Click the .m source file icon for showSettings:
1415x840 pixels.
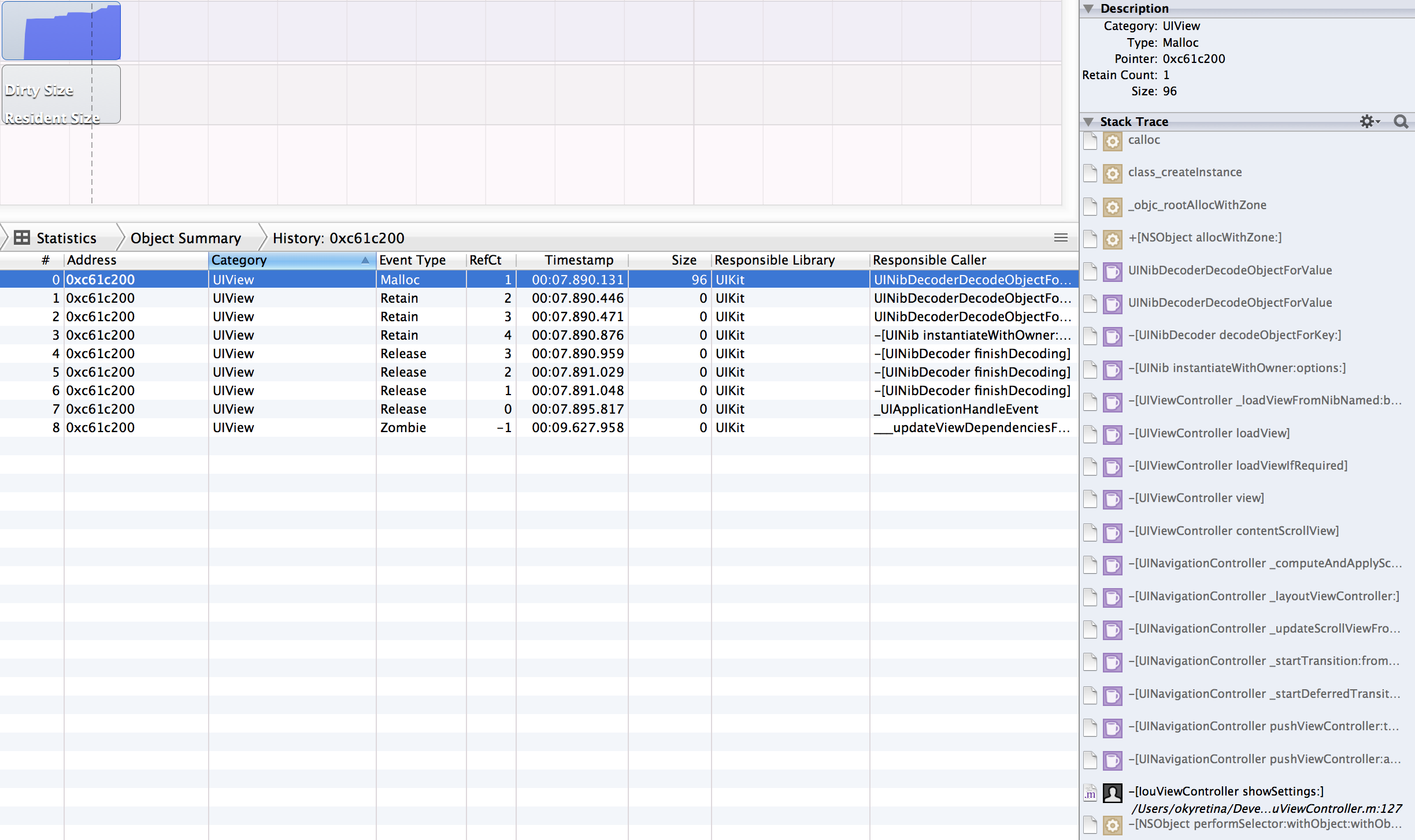tap(1090, 793)
